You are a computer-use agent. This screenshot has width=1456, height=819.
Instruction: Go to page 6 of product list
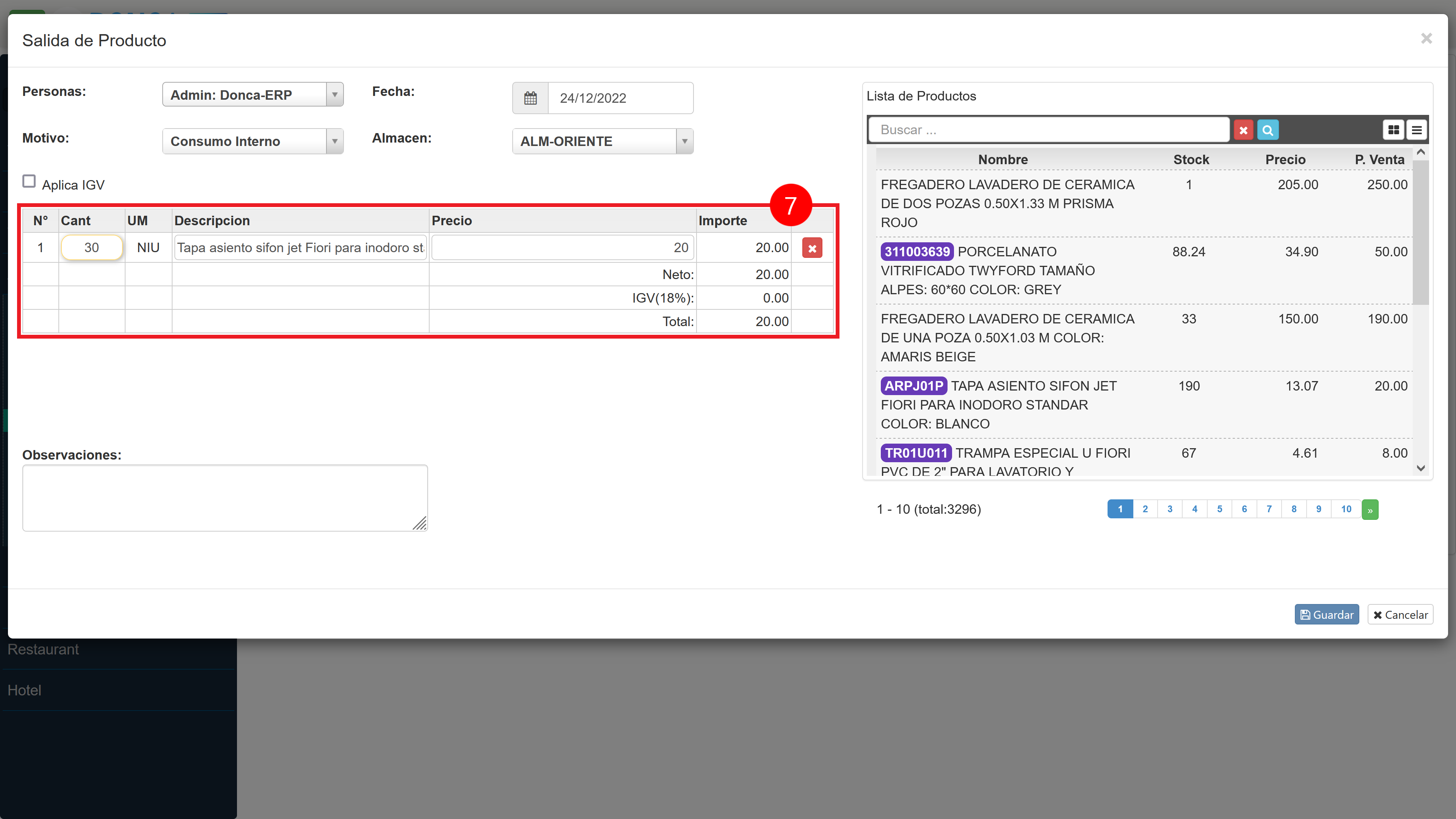tap(1244, 509)
